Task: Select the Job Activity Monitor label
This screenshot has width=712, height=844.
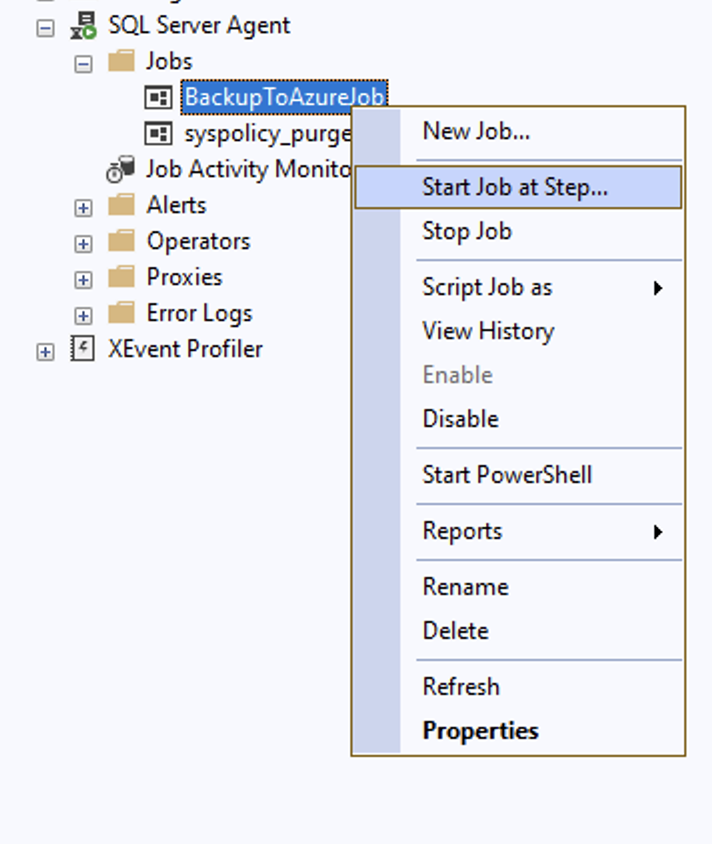Action: coord(248,169)
